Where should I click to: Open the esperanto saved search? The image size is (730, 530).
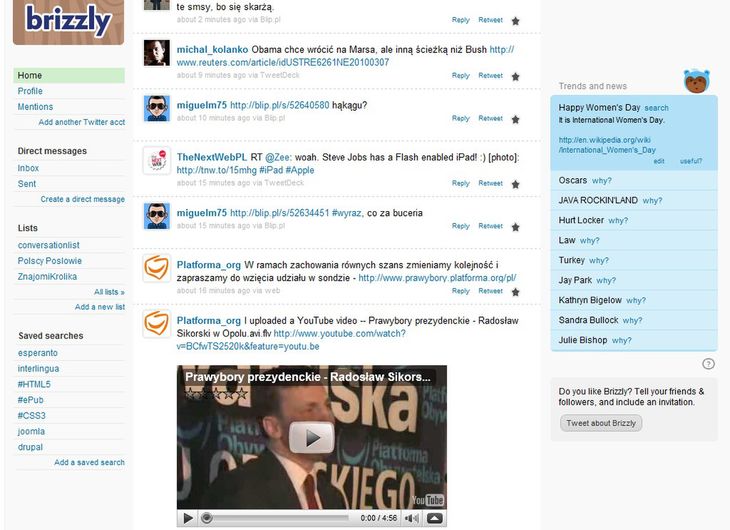38,353
